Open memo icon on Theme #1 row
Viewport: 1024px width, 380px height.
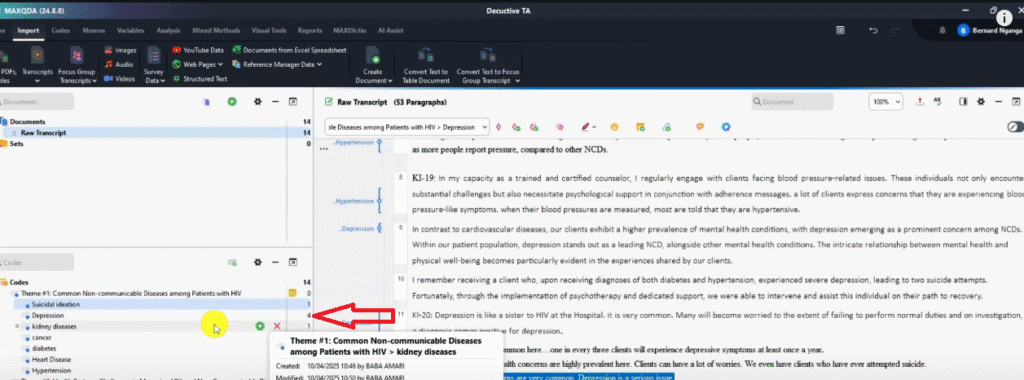pyautogui.click(x=293, y=293)
